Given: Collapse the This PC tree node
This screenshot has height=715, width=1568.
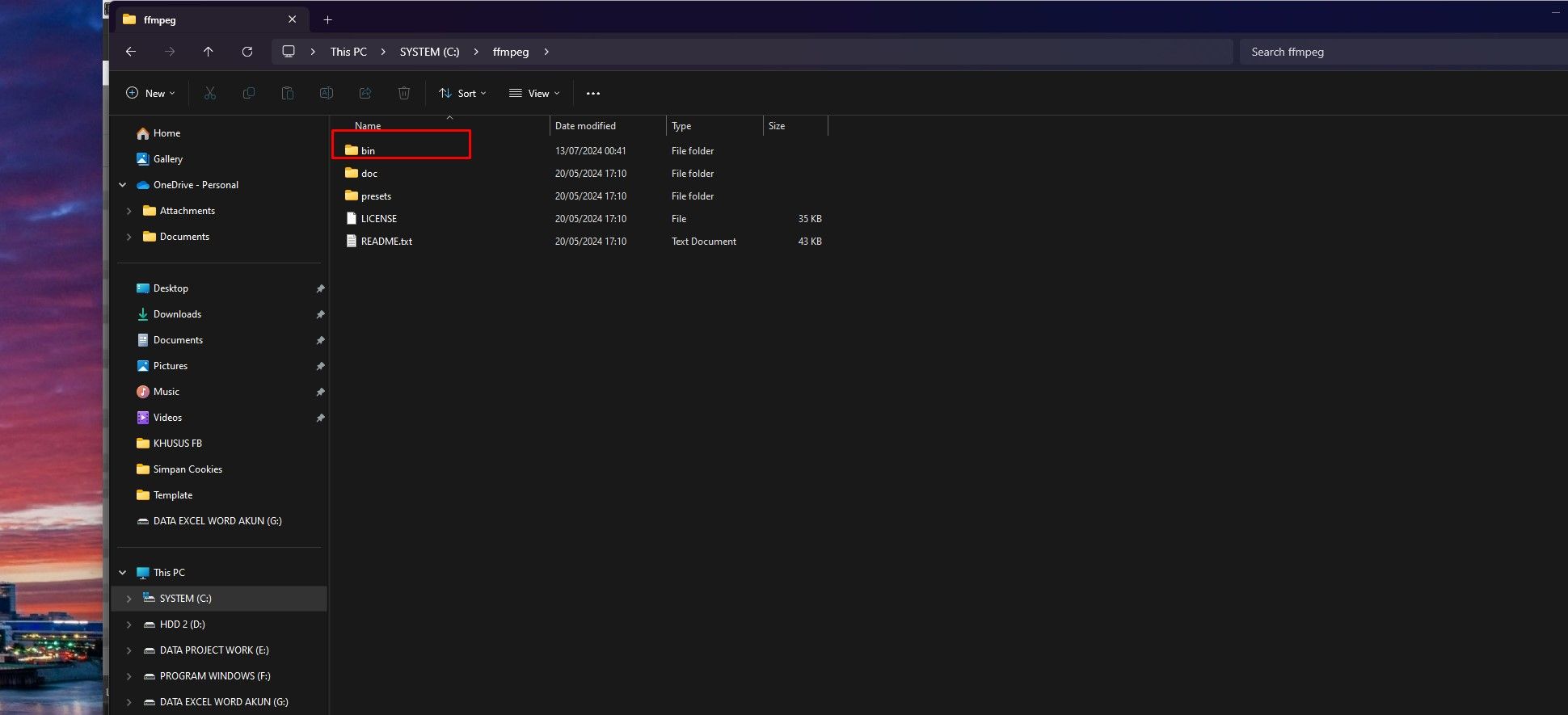Looking at the screenshot, I should pos(123,573).
